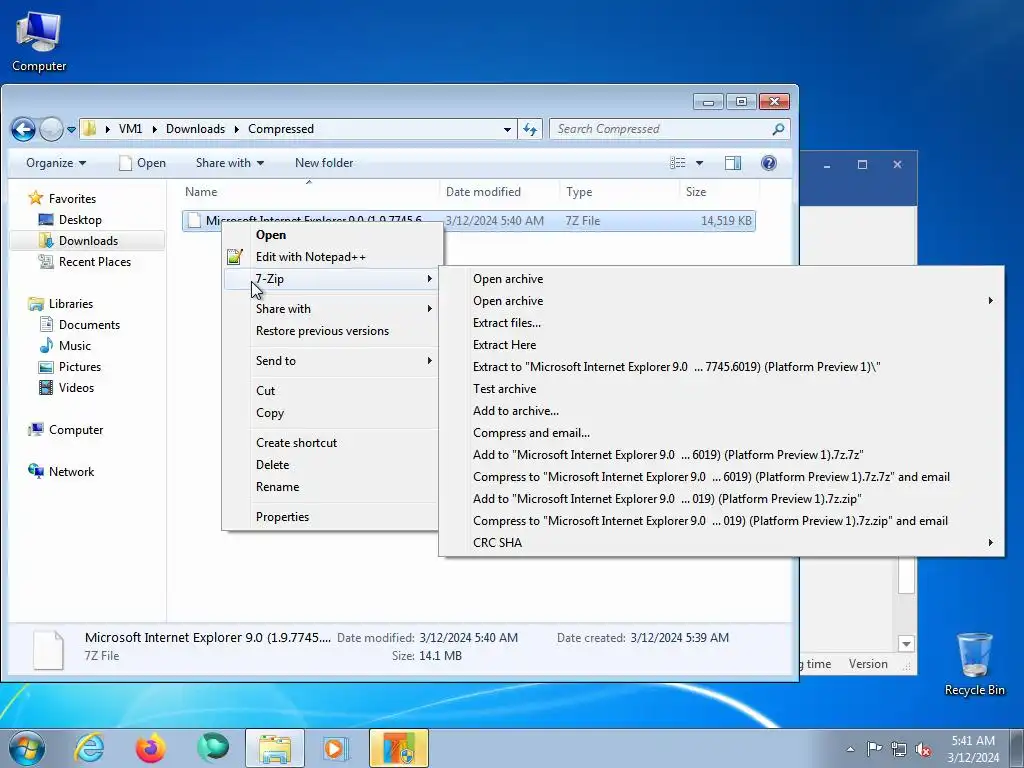Expand the CRC SHA submenu

click(x=721, y=543)
